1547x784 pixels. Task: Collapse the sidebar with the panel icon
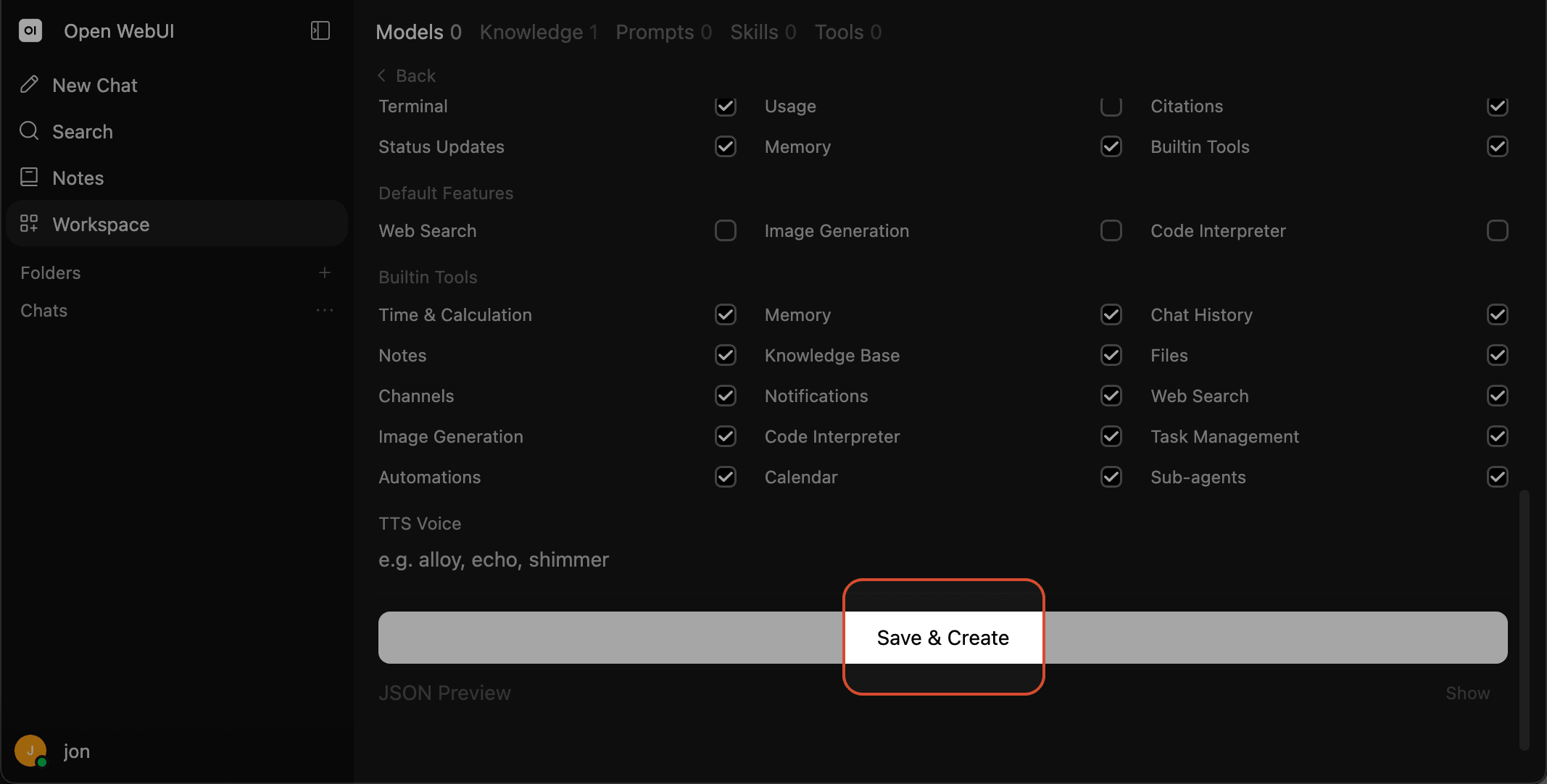(x=320, y=30)
